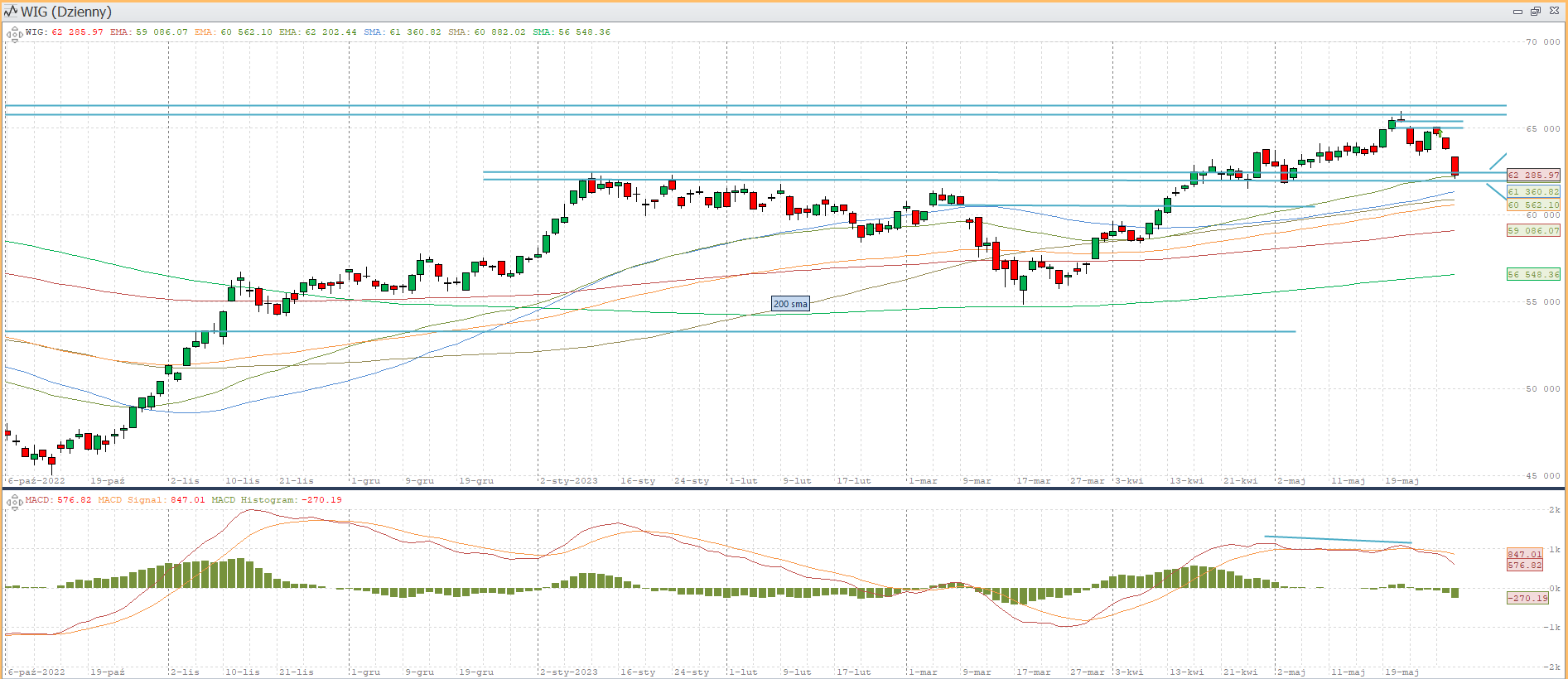Image resolution: width=1568 pixels, height=679 pixels.
Task: Select the blue trend line on the MACD panel
Action: tap(1338, 540)
